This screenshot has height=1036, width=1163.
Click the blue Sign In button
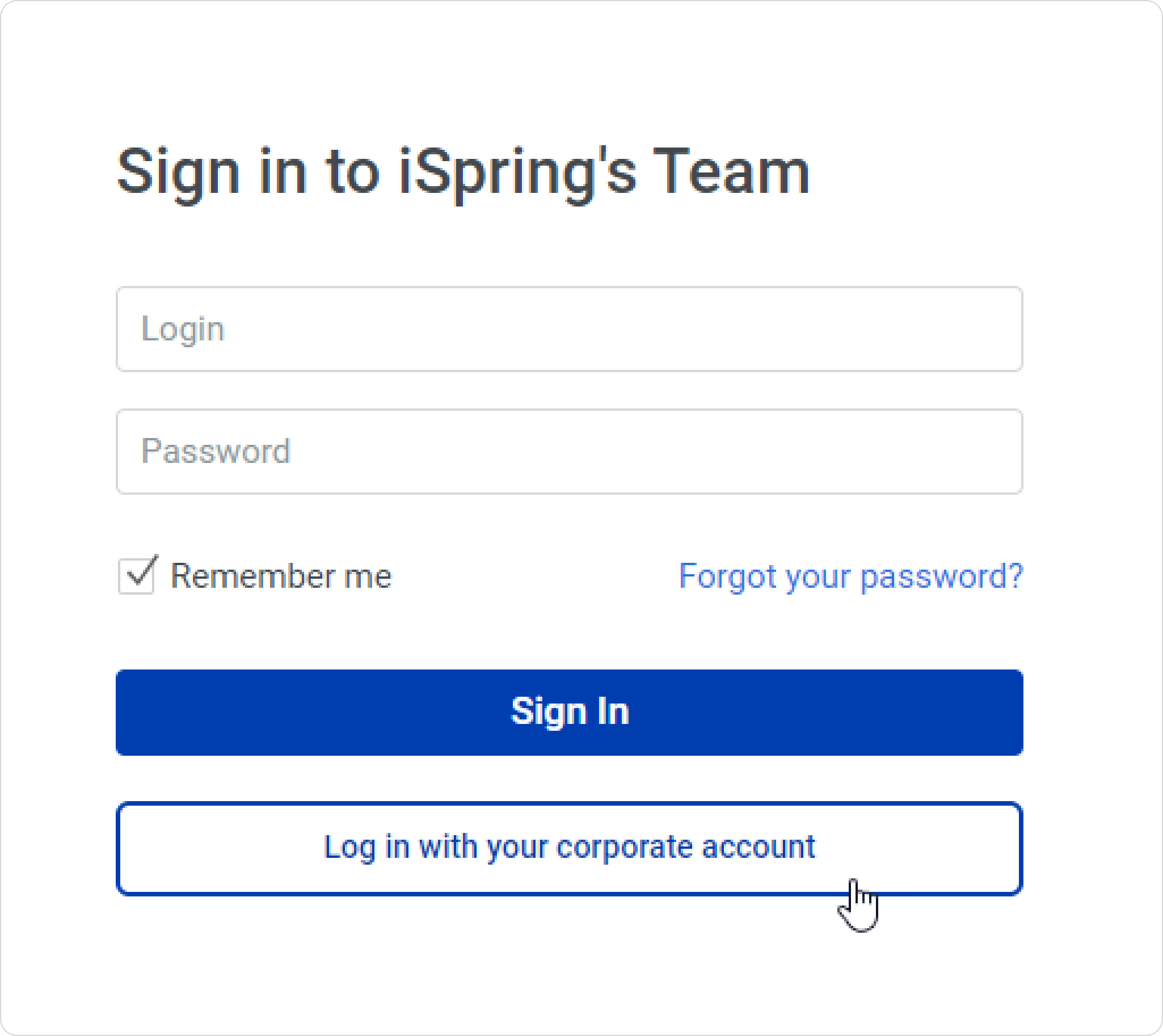(569, 712)
